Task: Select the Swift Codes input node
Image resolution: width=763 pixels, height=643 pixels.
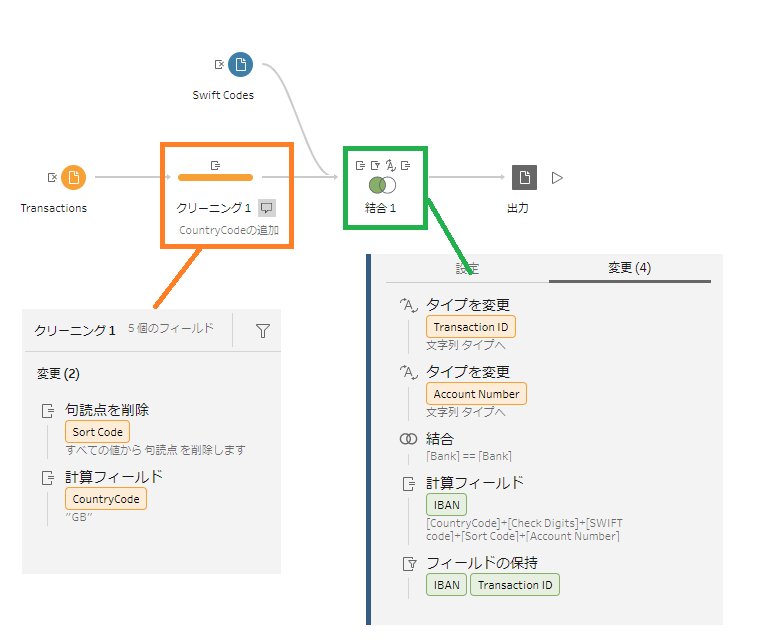Action: click(x=240, y=64)
